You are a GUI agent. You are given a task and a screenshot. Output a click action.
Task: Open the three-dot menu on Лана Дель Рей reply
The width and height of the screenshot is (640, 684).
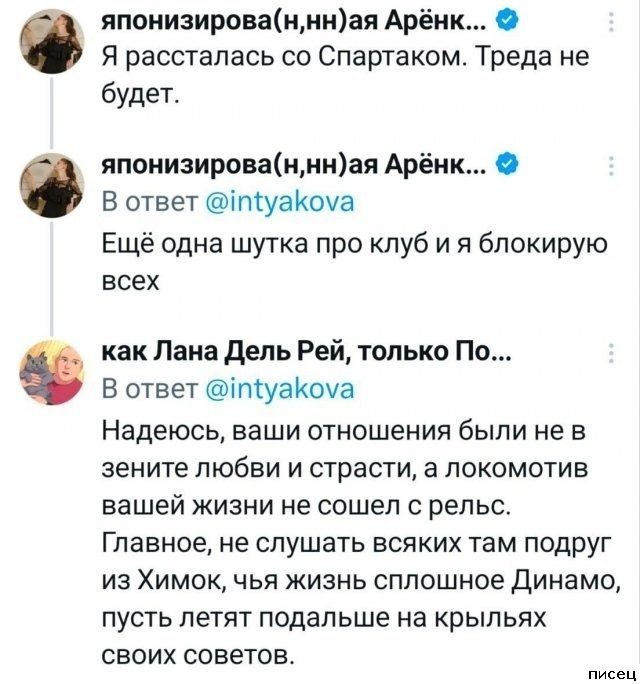(x=611, y=356)
